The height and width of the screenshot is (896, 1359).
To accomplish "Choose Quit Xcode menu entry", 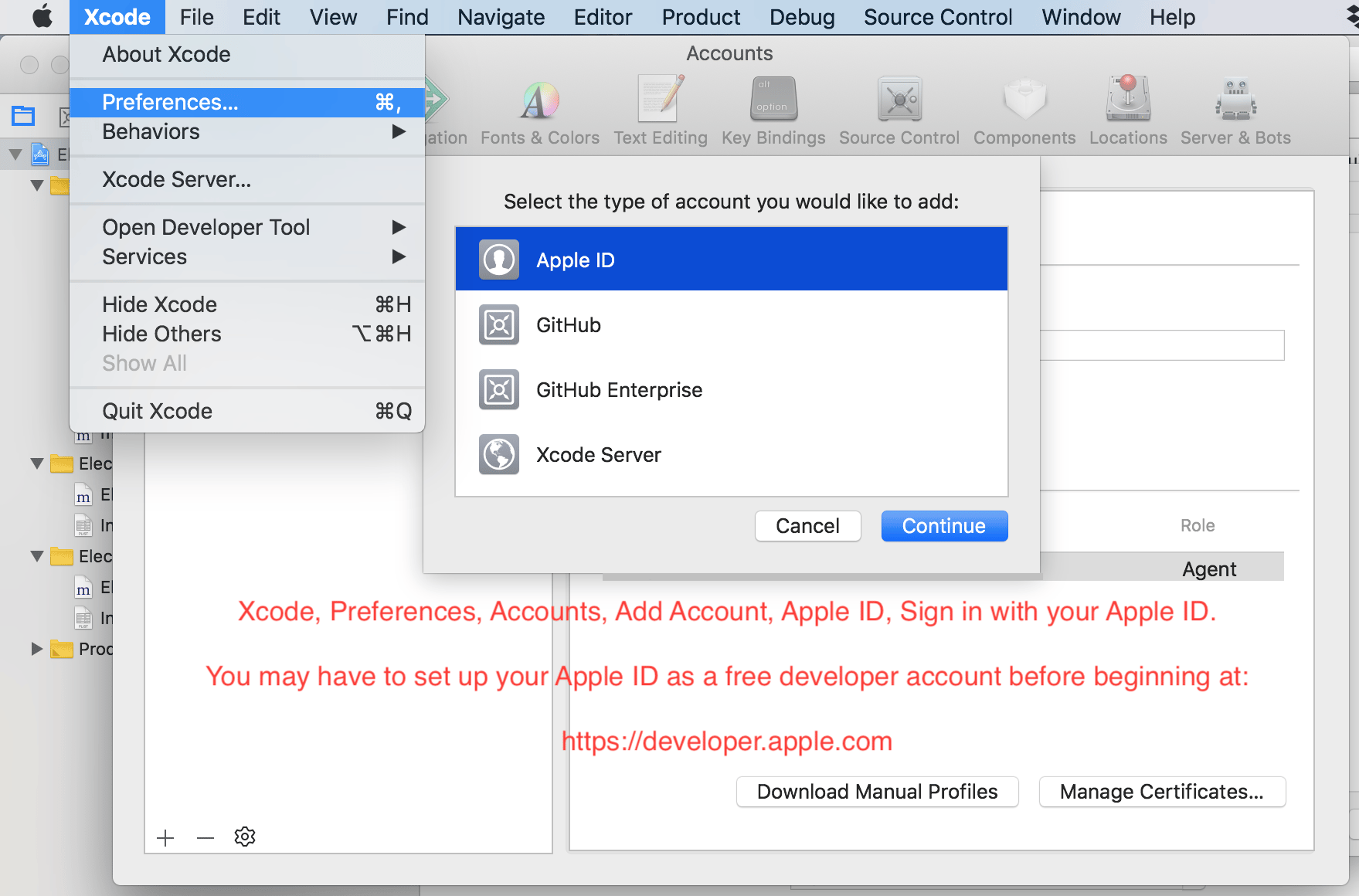I will (247, 411).
